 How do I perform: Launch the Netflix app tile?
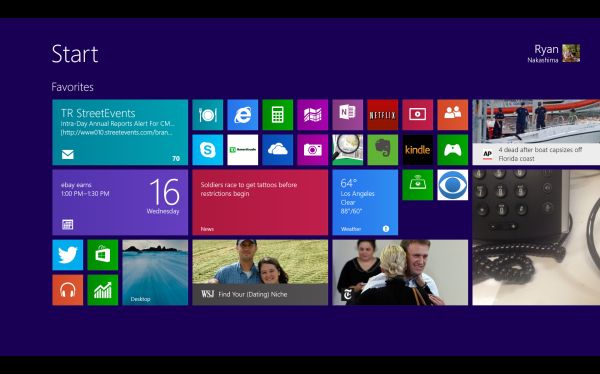383,115
